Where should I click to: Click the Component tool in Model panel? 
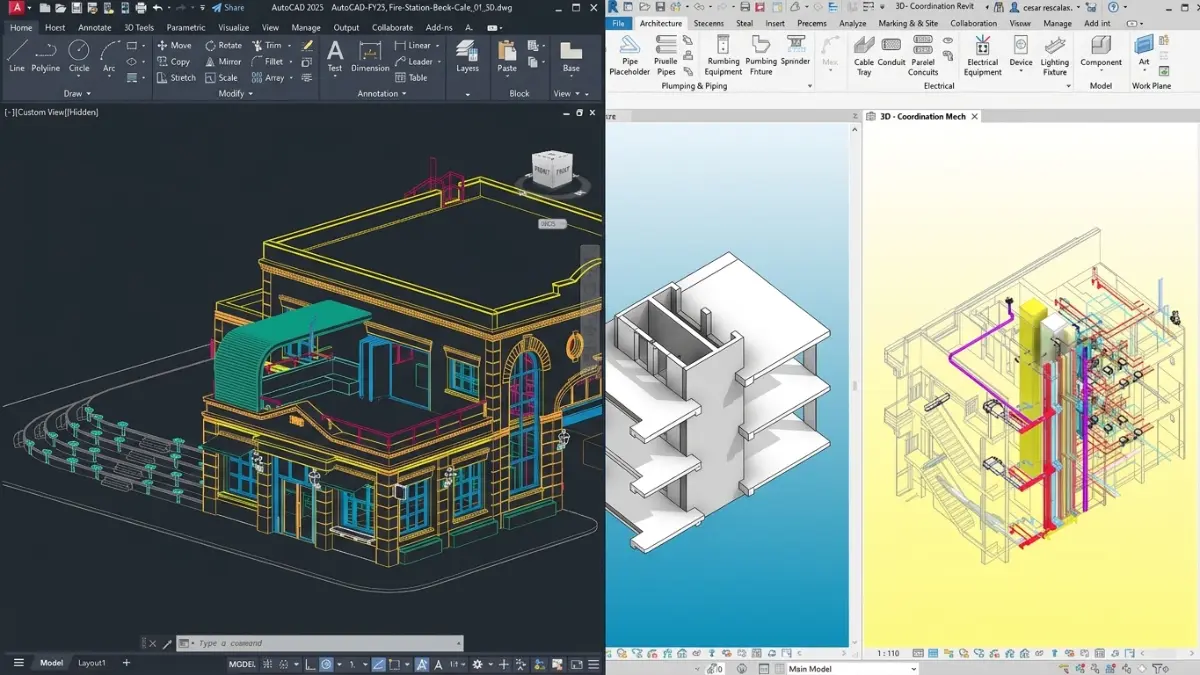click(1101, 52)
